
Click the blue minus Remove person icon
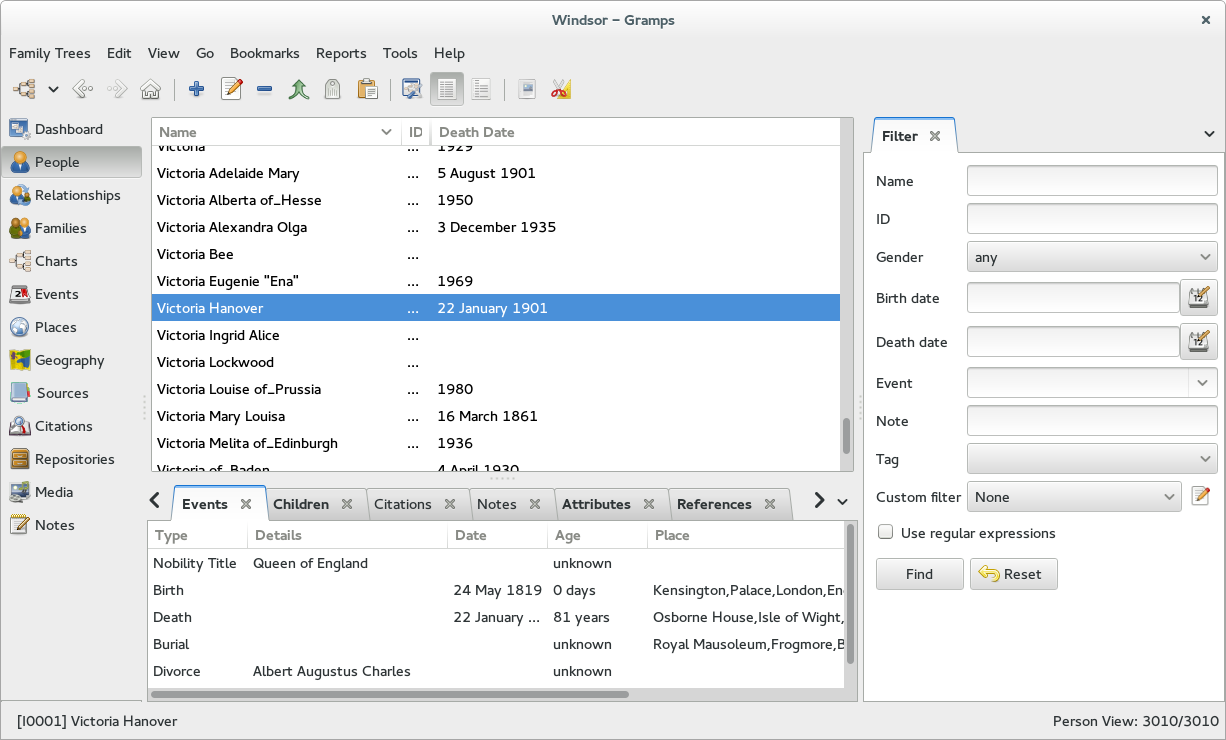point(264,90)
